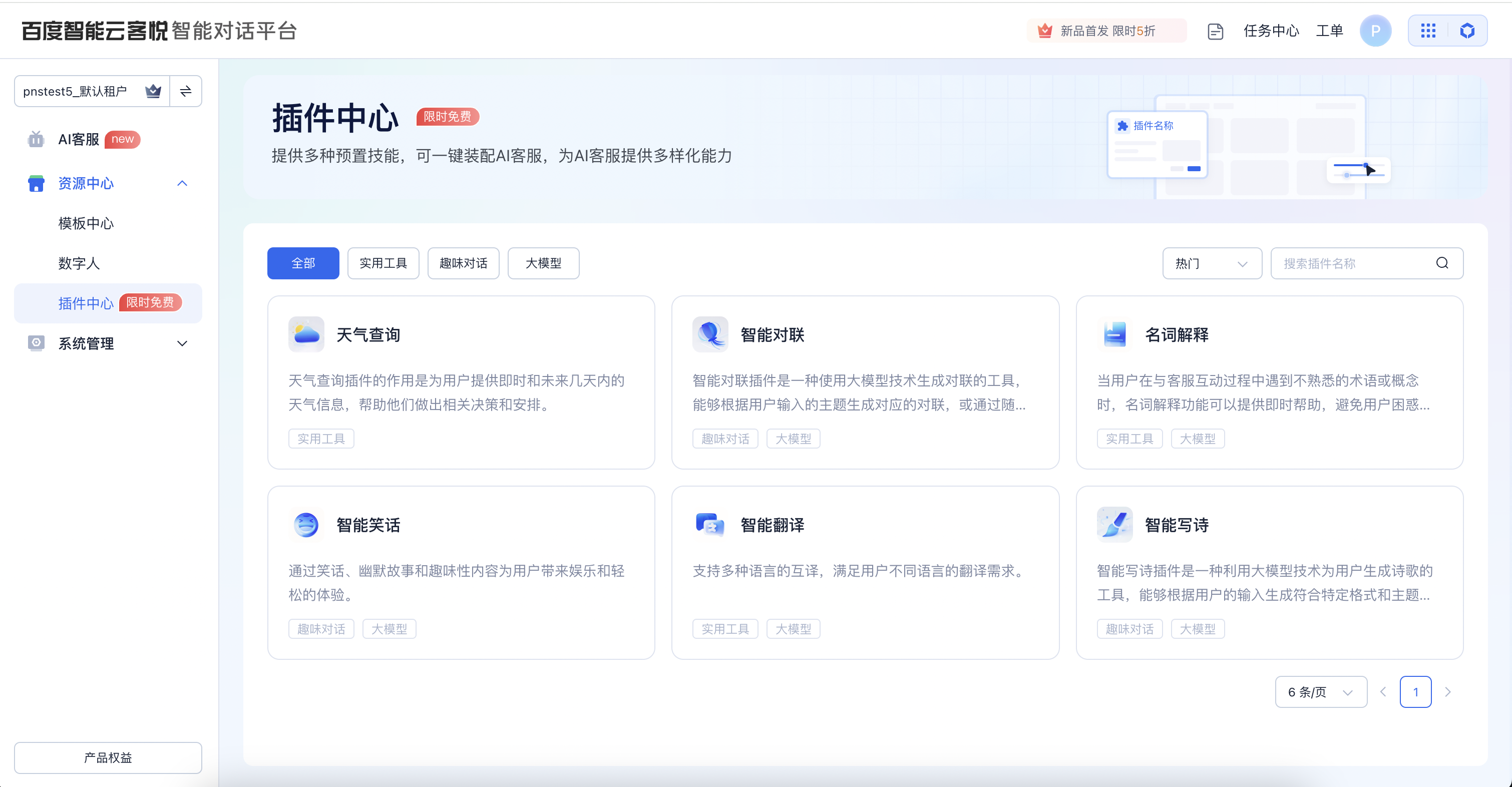Click the 趣味对话 tag on 智能对联 card
Image resolution: width=1512 pixels, height=787 pixels.
point(725,439)
